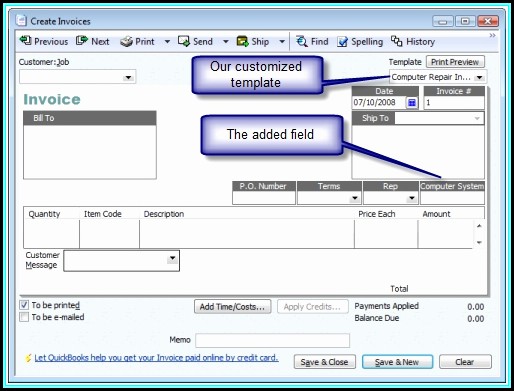Click the Find magnifier icon

tap(302, 41)
